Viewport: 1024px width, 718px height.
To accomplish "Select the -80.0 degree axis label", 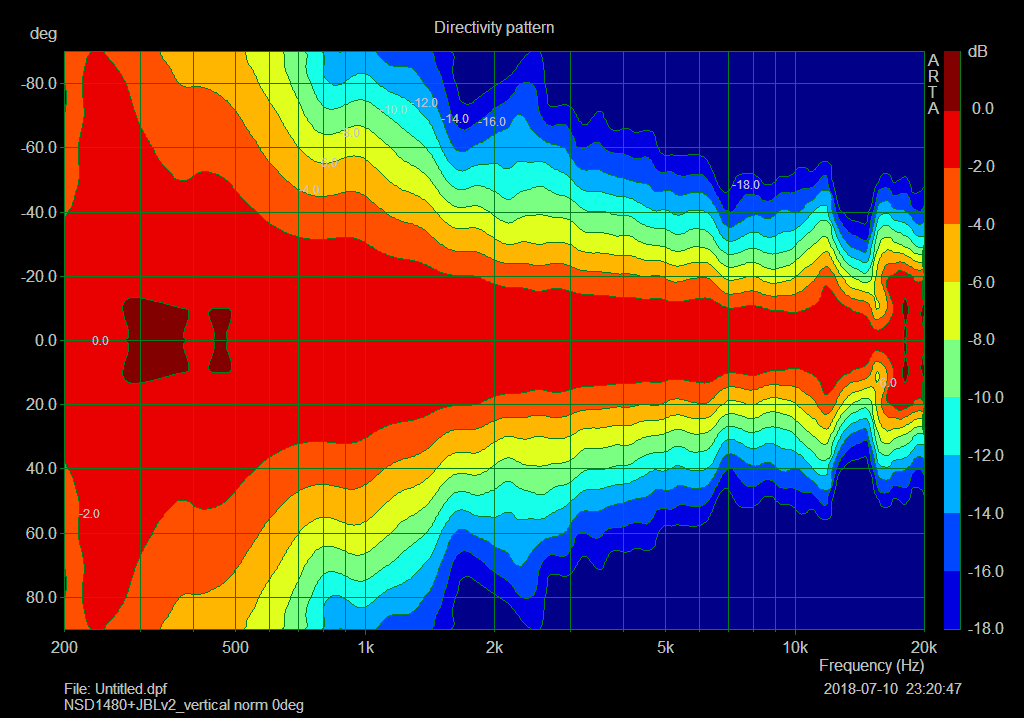I will click(39, 84).
